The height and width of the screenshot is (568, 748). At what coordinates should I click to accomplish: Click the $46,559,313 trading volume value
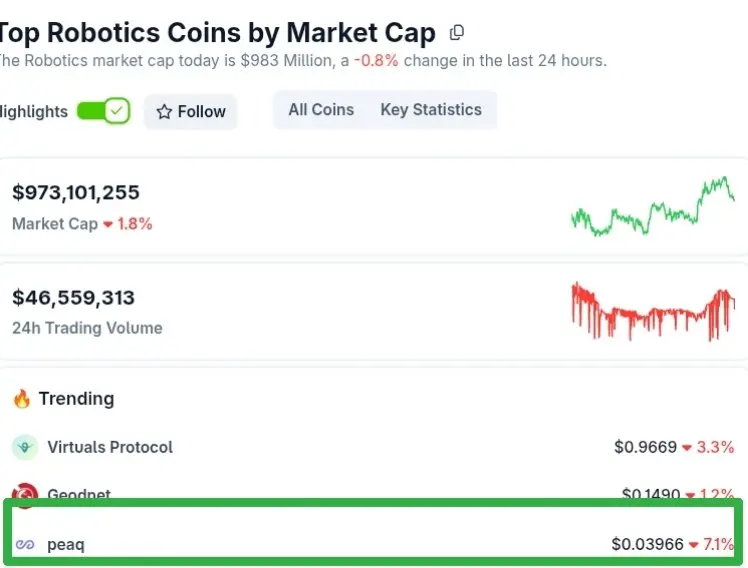pyautogui.click(x=73, y=297)
